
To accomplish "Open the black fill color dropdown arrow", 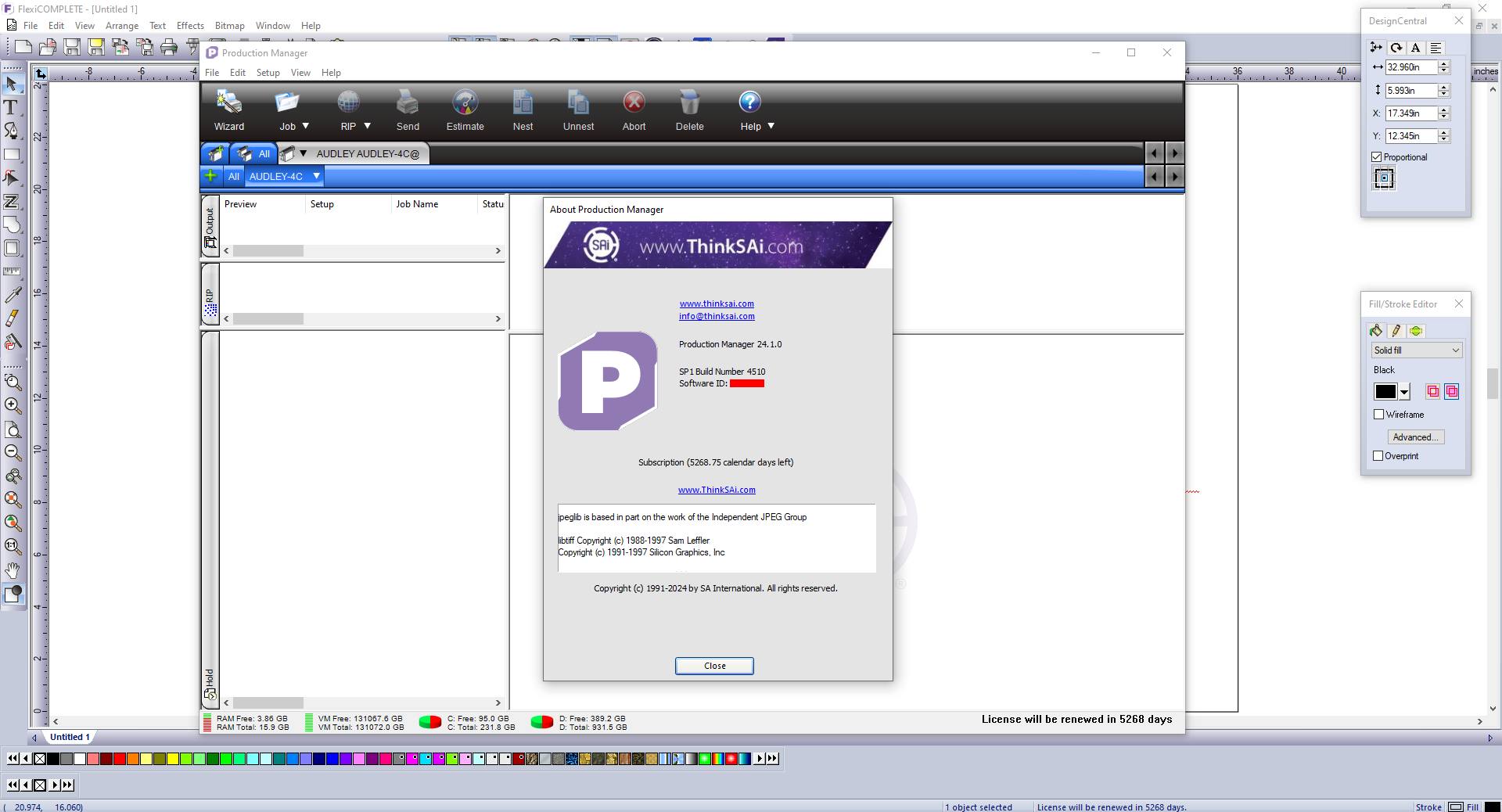I will point(1404,392).
